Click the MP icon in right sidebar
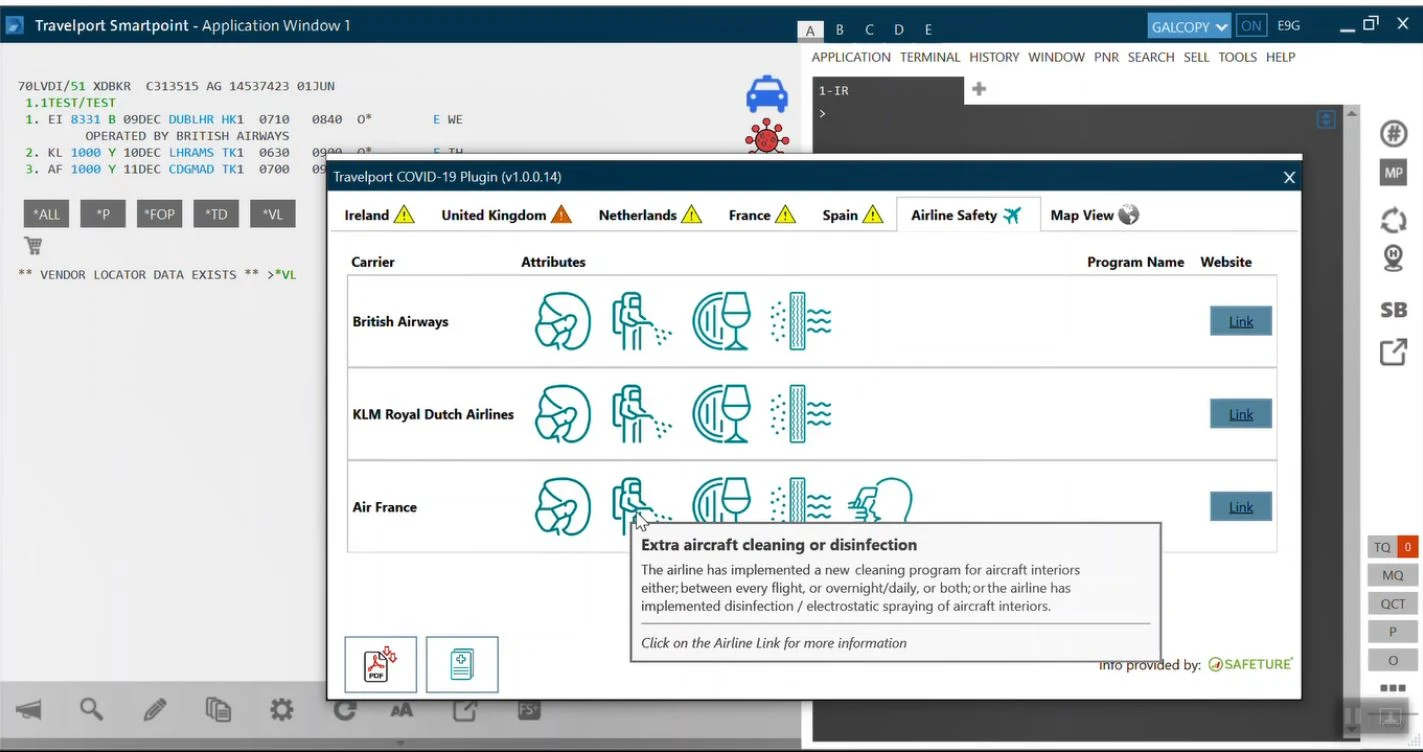Viewport: 1423px width, 752px height. click(x=1394, y=172)
